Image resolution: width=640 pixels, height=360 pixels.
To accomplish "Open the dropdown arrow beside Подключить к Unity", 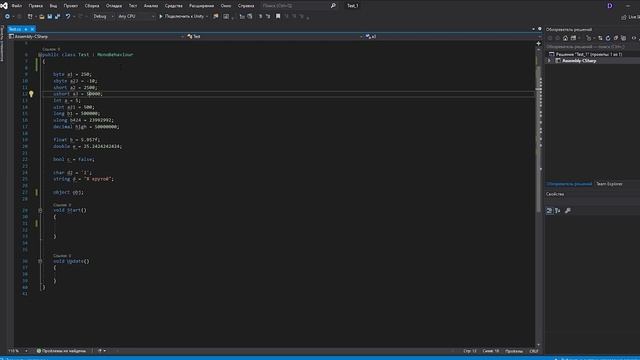I will 207,16.
